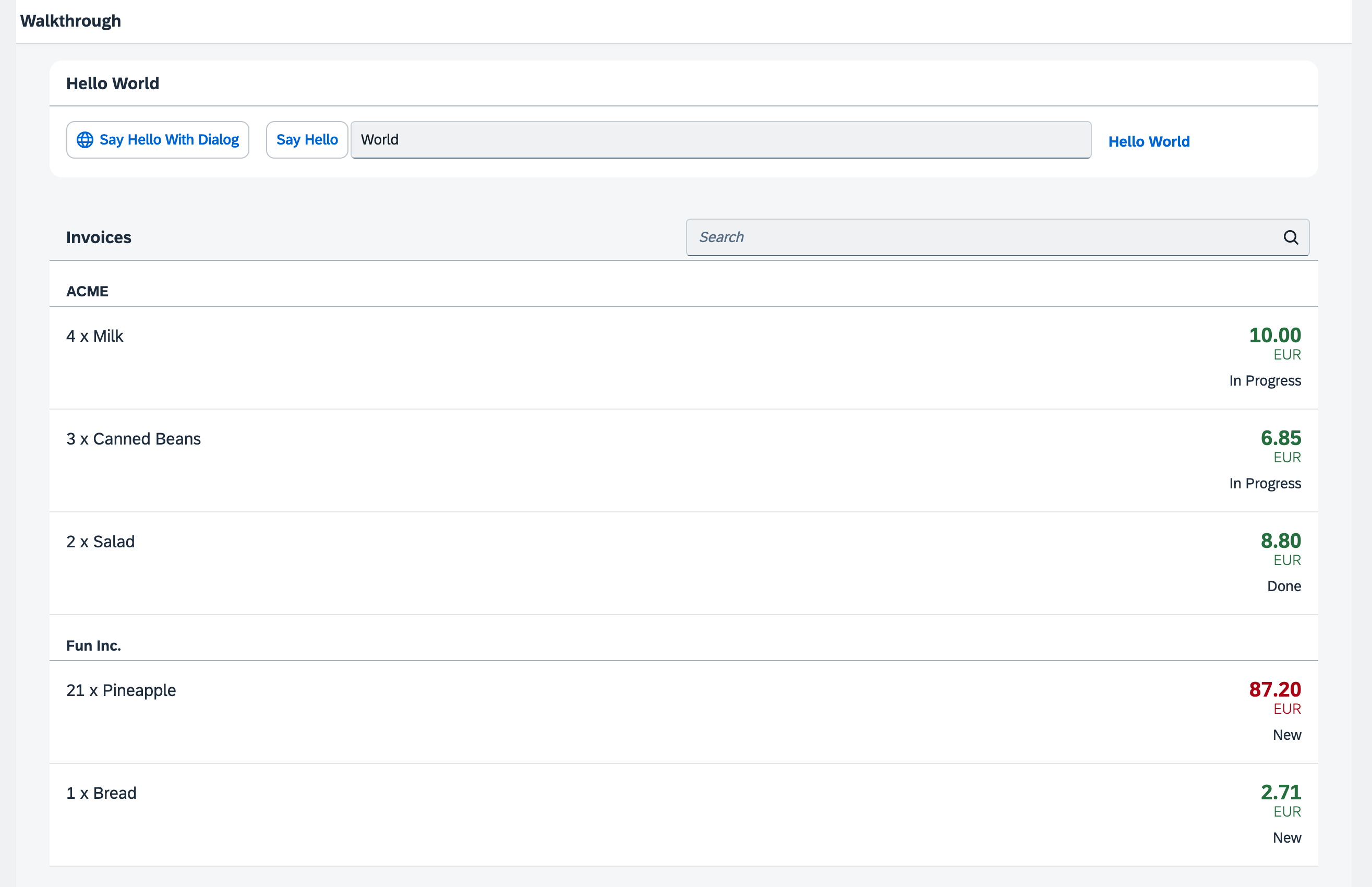Click the globe icon in the dialog button
Screen dimensions: 1372x887
pos(85,139)
